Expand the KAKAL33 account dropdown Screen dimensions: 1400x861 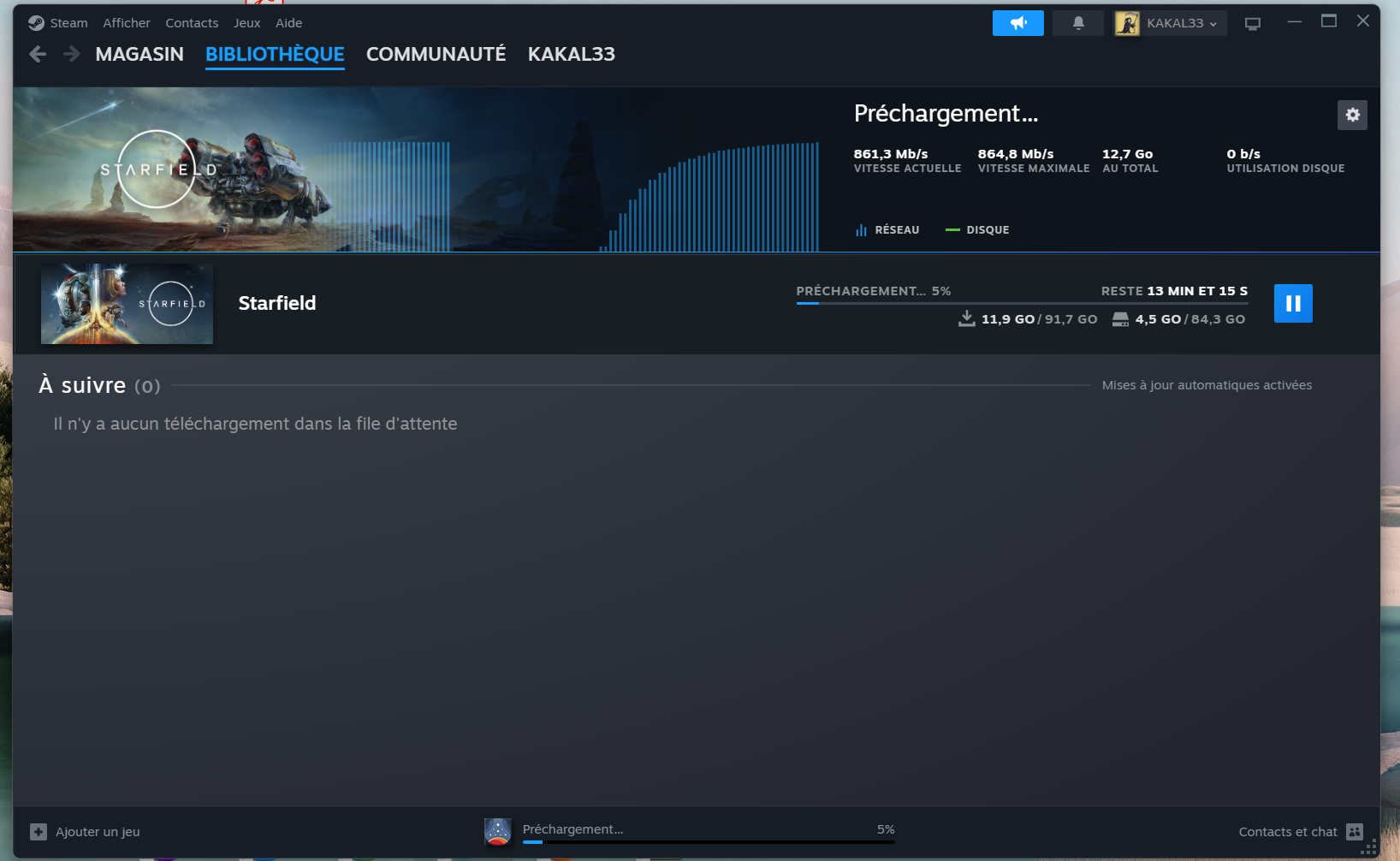1182,23
